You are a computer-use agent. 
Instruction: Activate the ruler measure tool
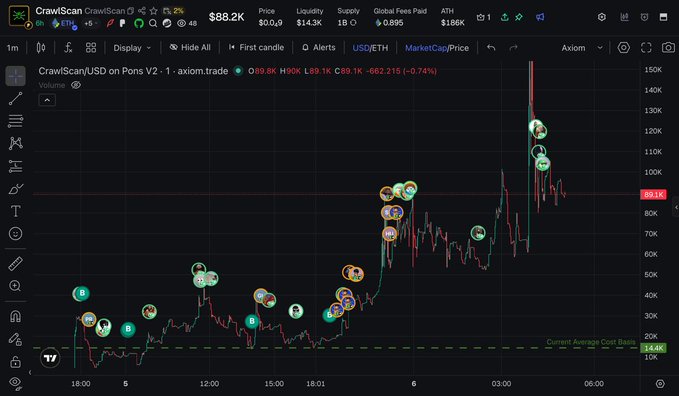click(x=15, y=263)
